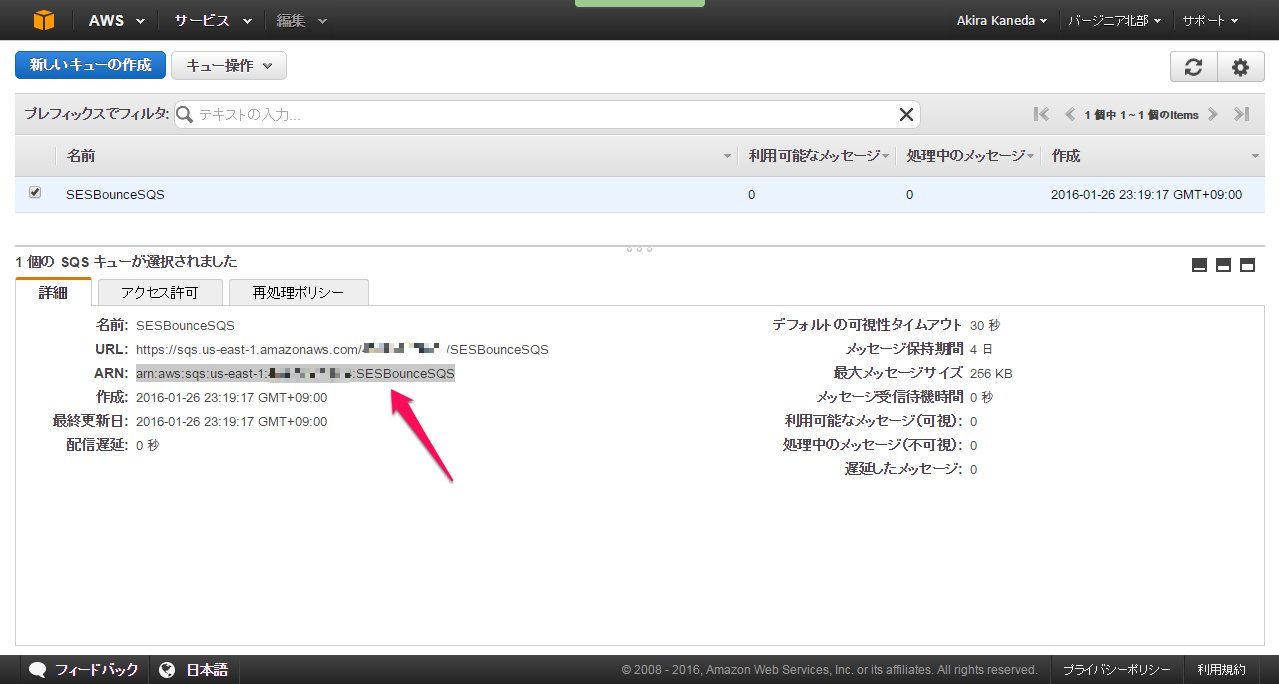The image size is (1279, 684).
Task: Click the feedback speech bubble icon
Action: [38, 670]
